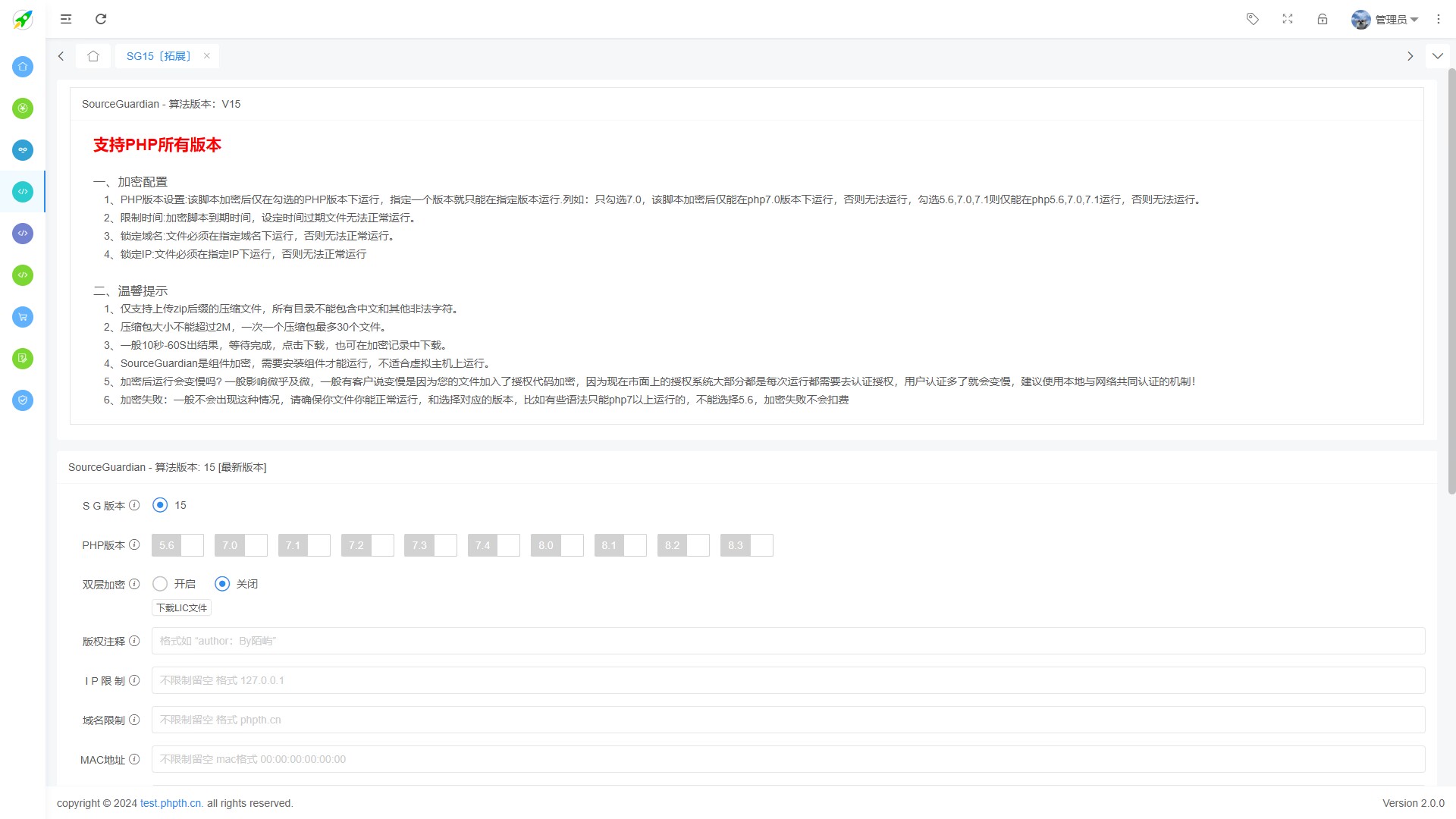Close the SG15〔拓展〕 tab
Screen dimensions: 1456x819
(x=207, y=55)
